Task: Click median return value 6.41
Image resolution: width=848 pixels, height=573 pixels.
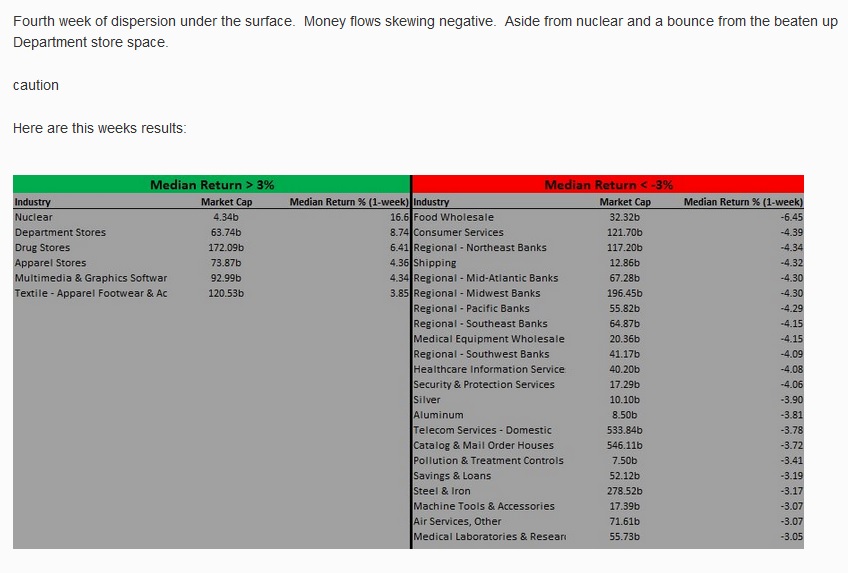Action: [399, 247]
